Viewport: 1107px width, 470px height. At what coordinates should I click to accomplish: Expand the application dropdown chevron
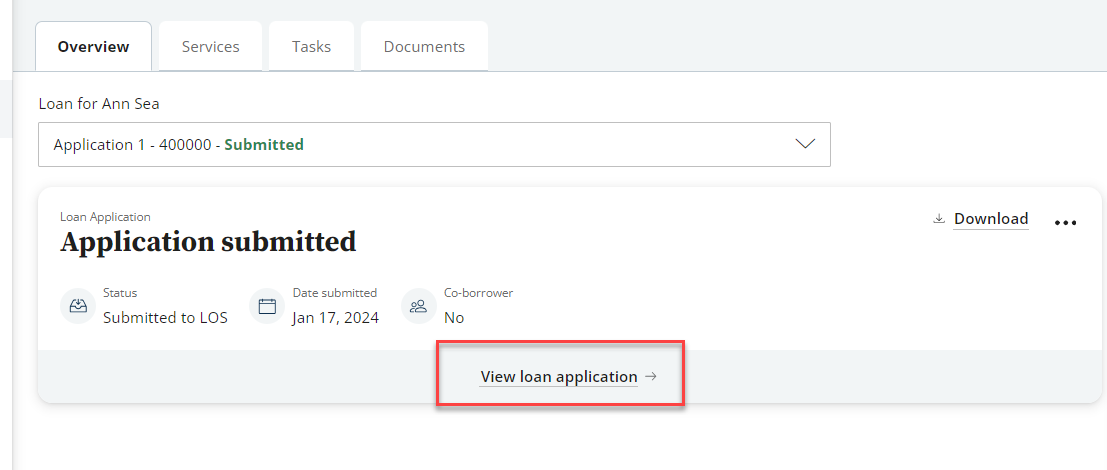(x=805, y=144)
